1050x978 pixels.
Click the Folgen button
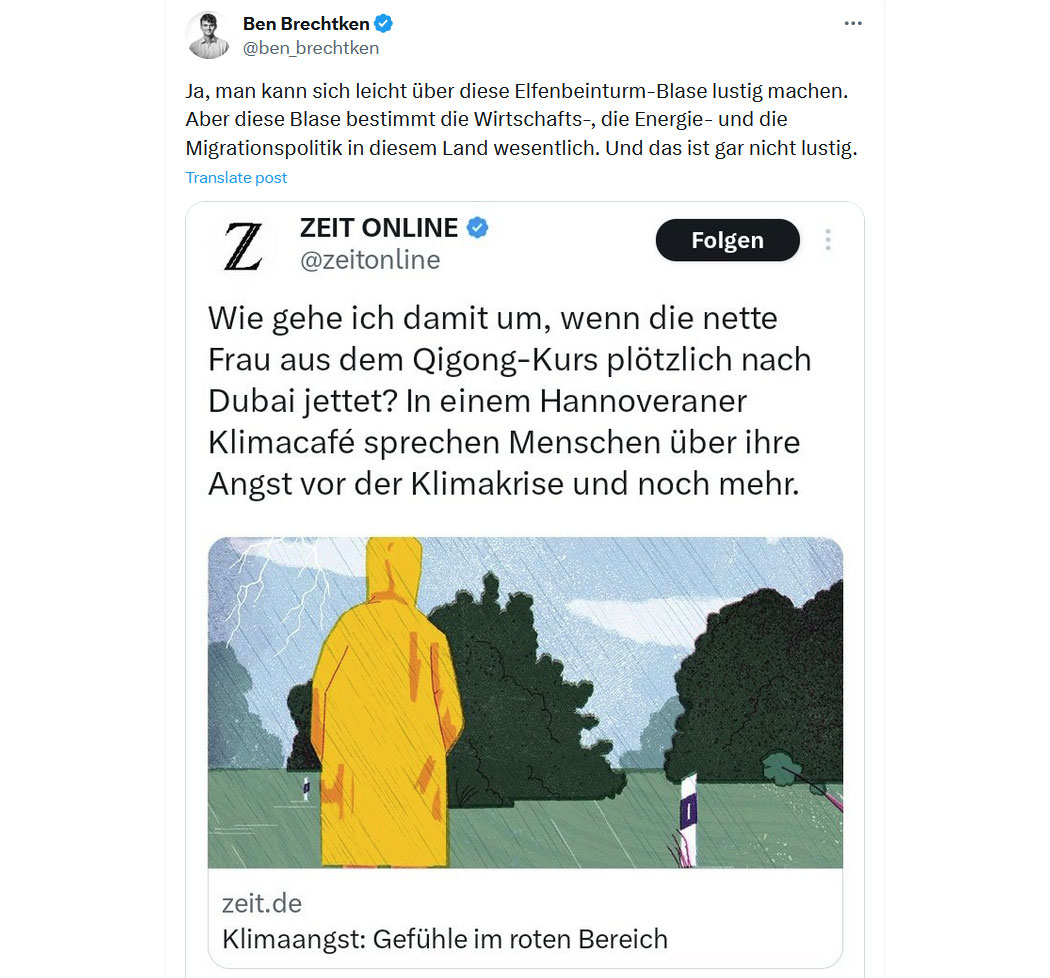point(727,240)
